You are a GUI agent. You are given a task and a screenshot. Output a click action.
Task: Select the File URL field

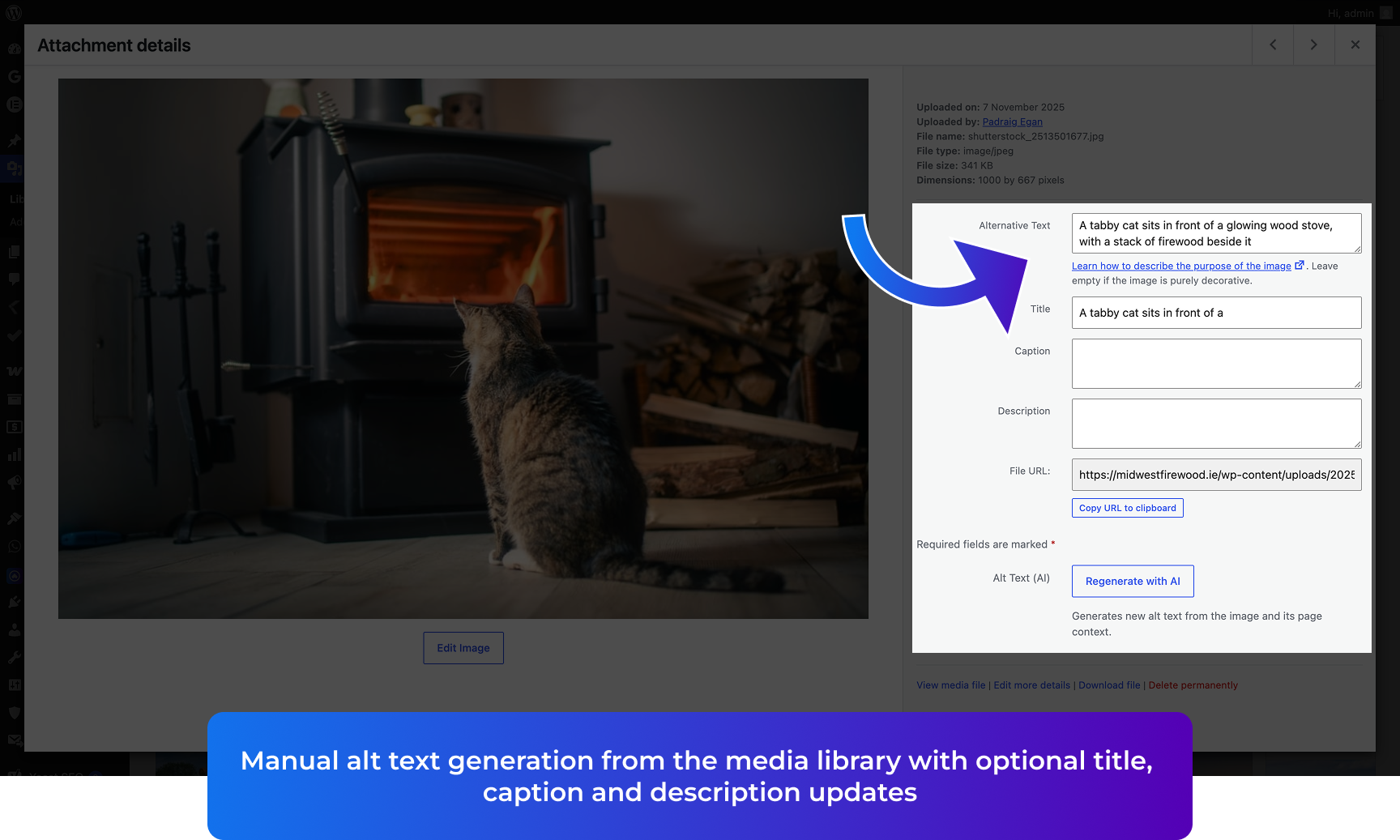pyautogui.click(x=1216, y=475)
